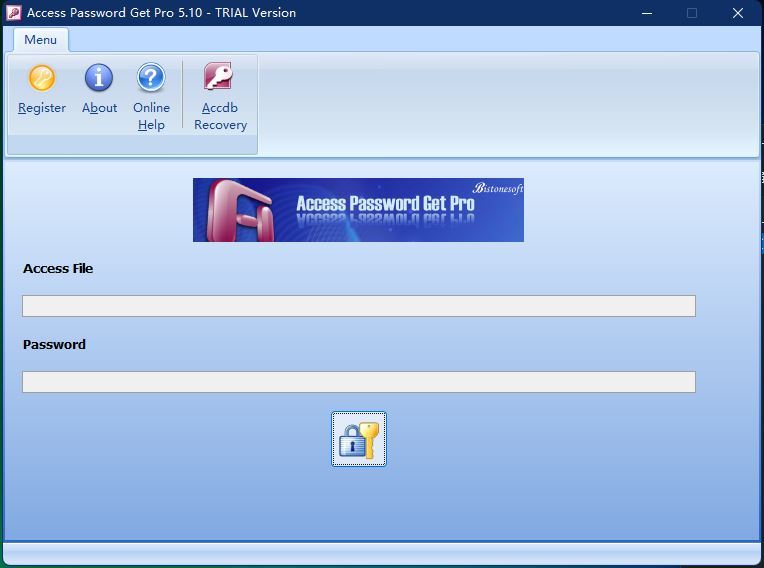The width and height of the screenshot is (764, 568).
Task: Click the Access File path field
Action: (359, 306)
